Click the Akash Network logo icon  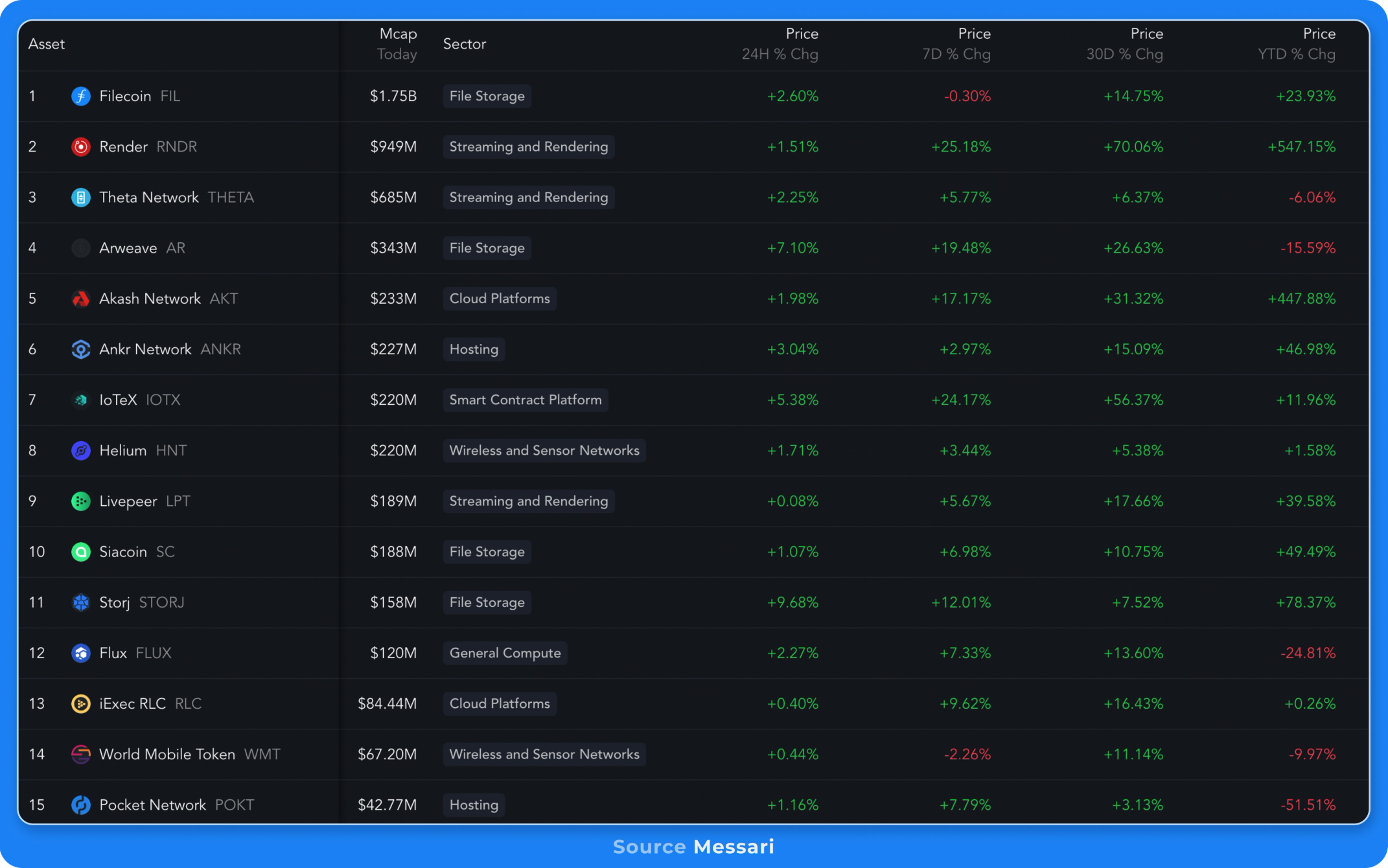click(80, 299)
